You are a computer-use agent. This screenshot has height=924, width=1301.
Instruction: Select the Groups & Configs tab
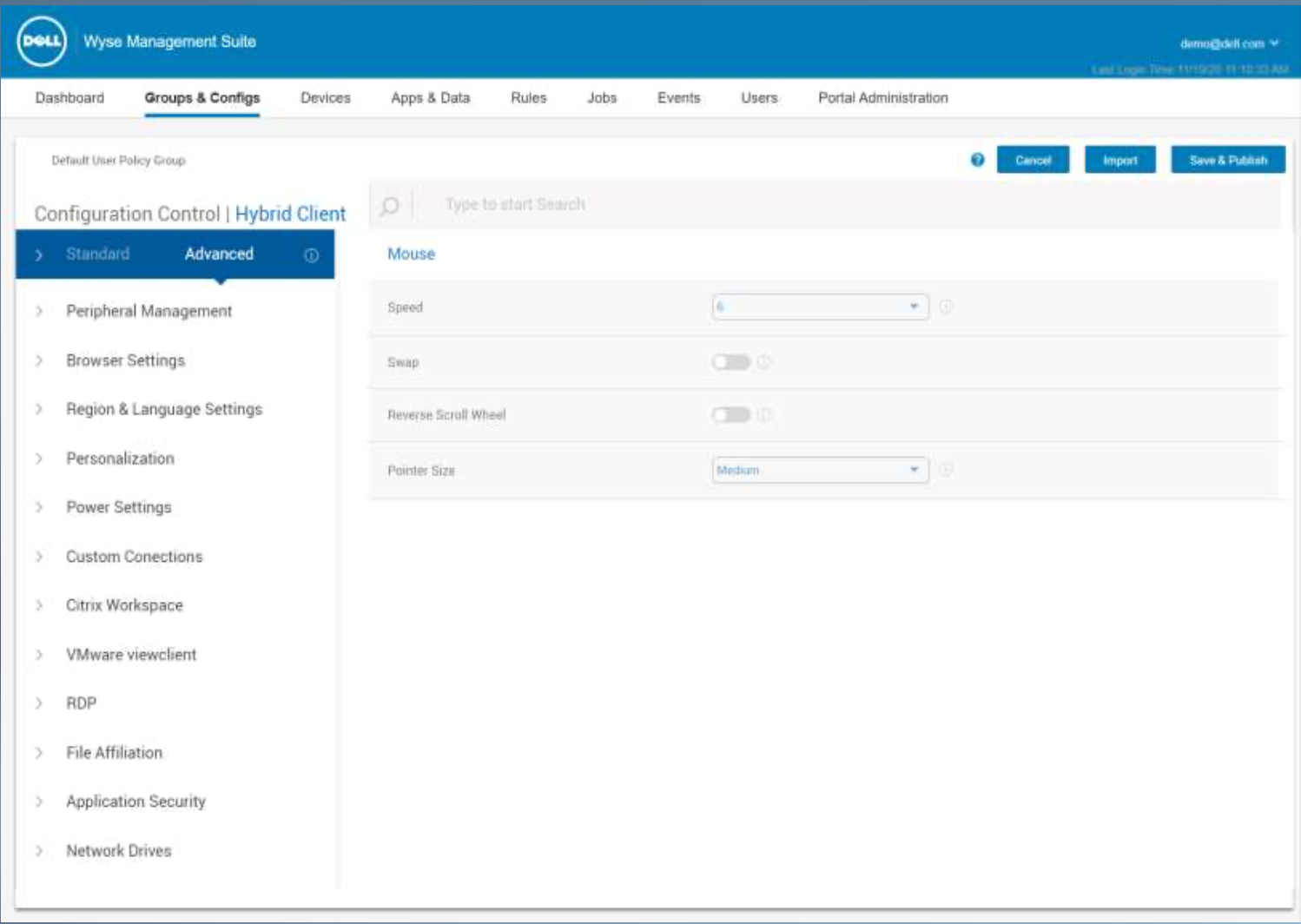[202, 98]
